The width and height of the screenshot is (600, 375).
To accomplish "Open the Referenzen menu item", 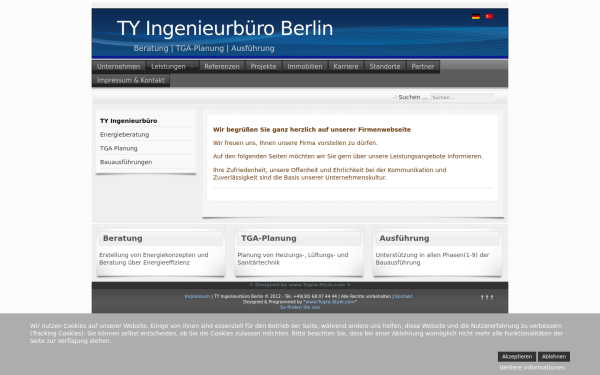I will tap(222, 67).
